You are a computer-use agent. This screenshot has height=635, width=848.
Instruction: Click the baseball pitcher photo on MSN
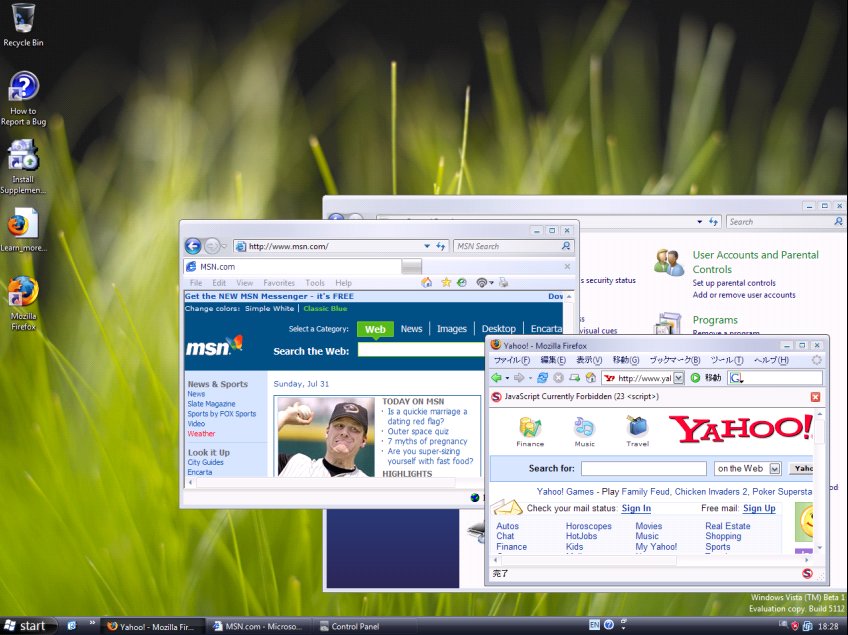[326, 437]
